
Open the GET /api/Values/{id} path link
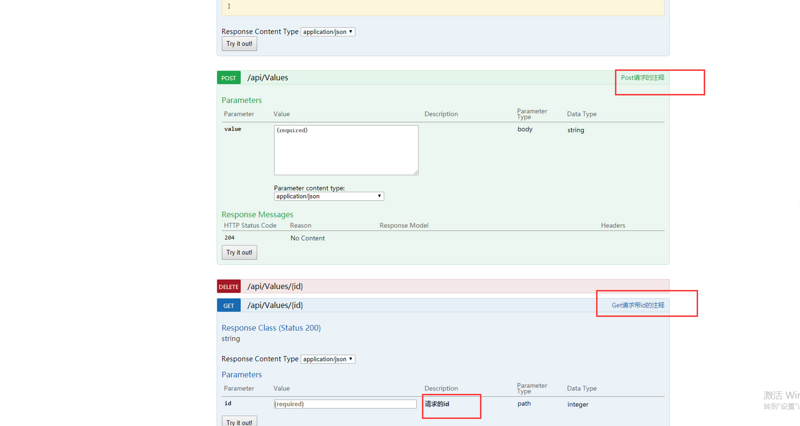click(x=275, y=305)
